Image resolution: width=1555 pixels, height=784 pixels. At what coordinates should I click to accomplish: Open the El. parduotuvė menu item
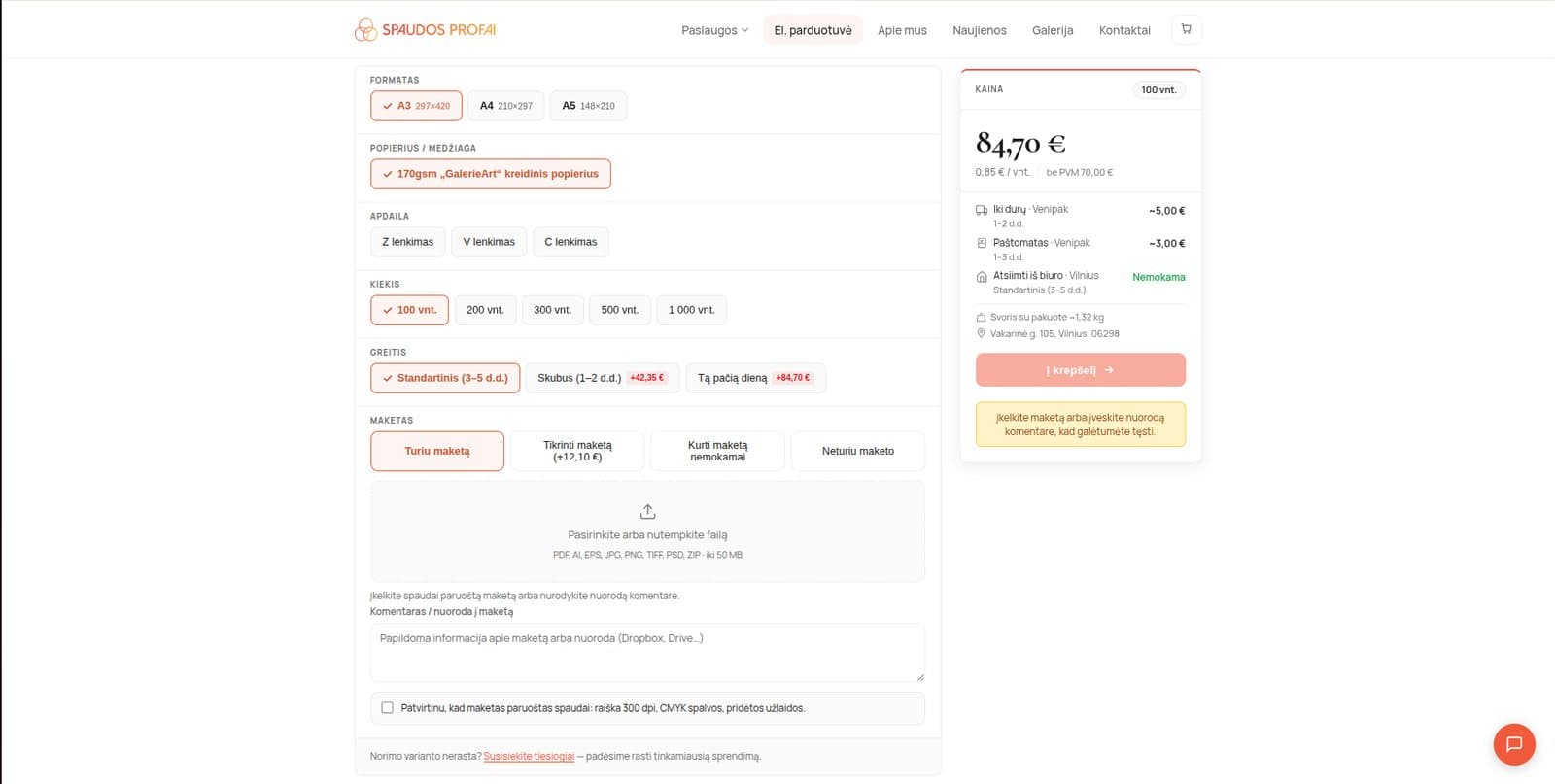tap(812, 30)
